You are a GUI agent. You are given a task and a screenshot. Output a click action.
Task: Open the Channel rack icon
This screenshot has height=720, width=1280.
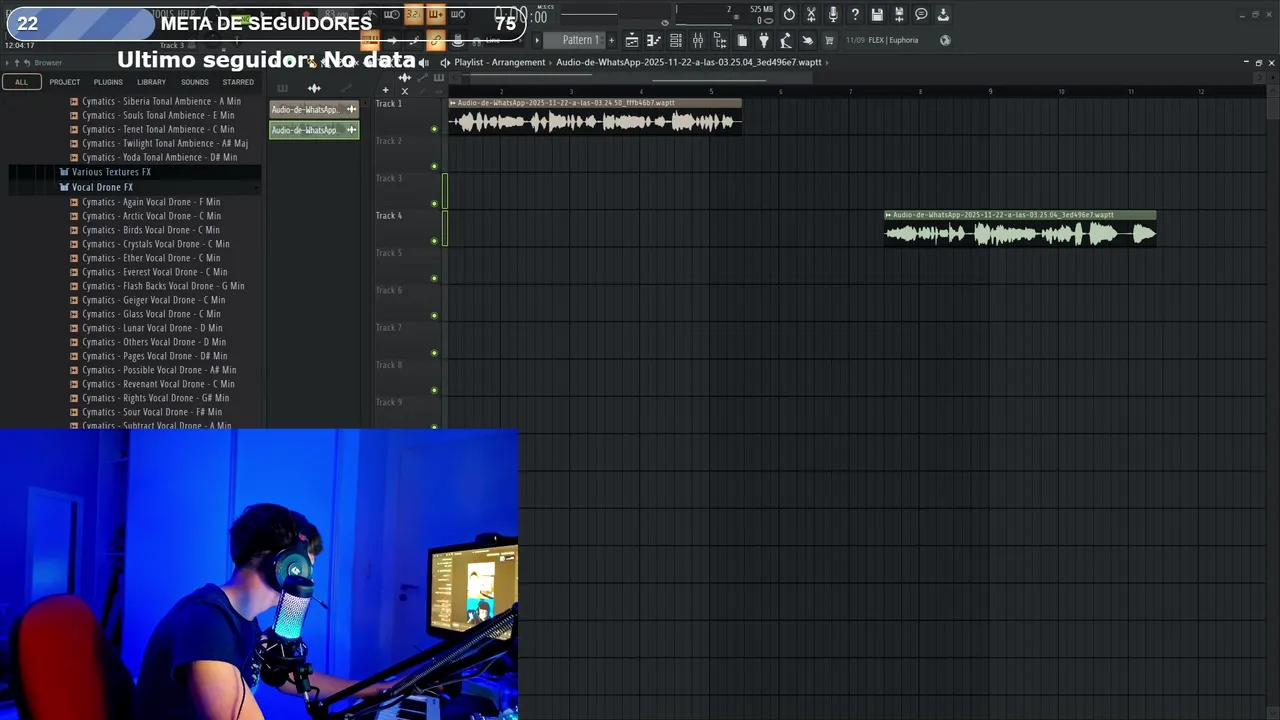coord(676,40)
